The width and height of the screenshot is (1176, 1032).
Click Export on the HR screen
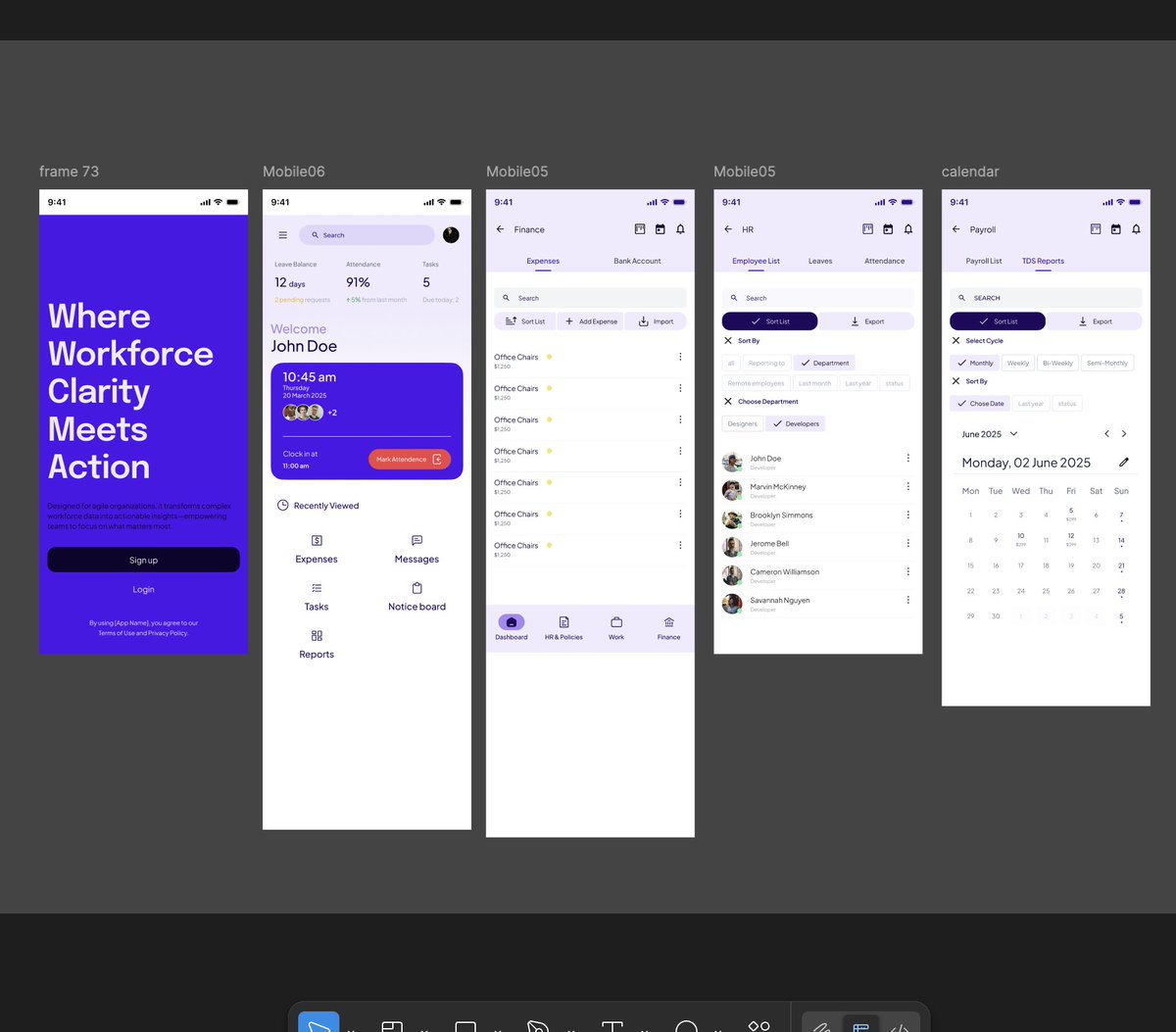(x=866, y=321)
